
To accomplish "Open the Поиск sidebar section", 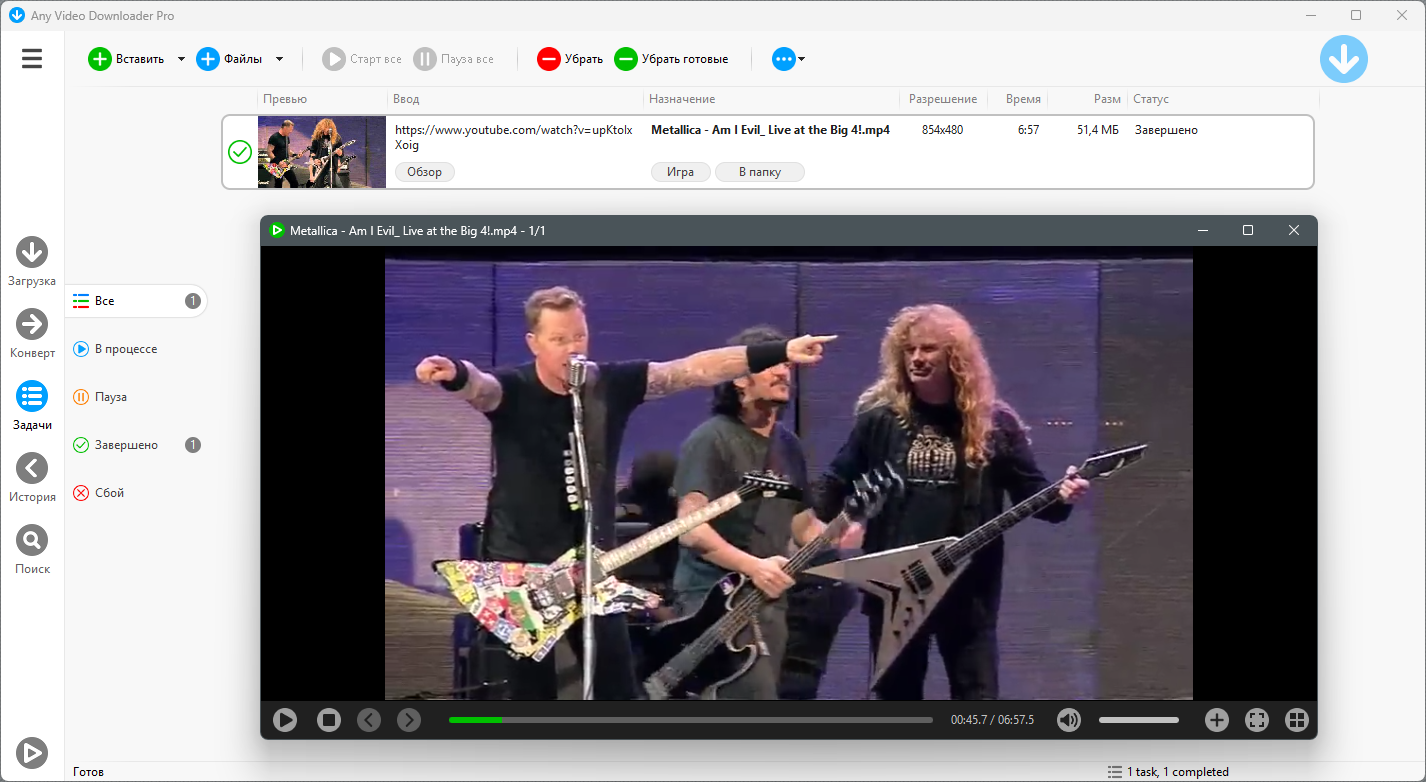I will tap(32, 550).
